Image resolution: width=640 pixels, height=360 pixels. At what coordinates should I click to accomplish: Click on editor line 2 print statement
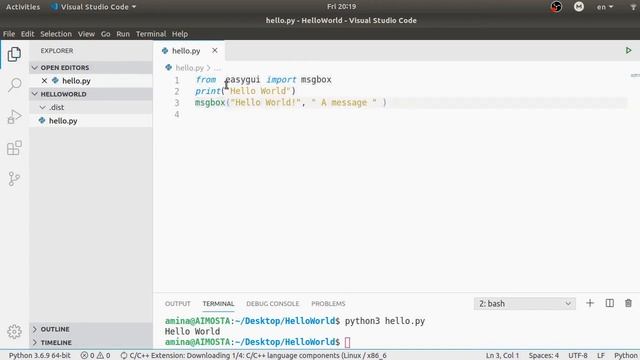tap(245, 91)
